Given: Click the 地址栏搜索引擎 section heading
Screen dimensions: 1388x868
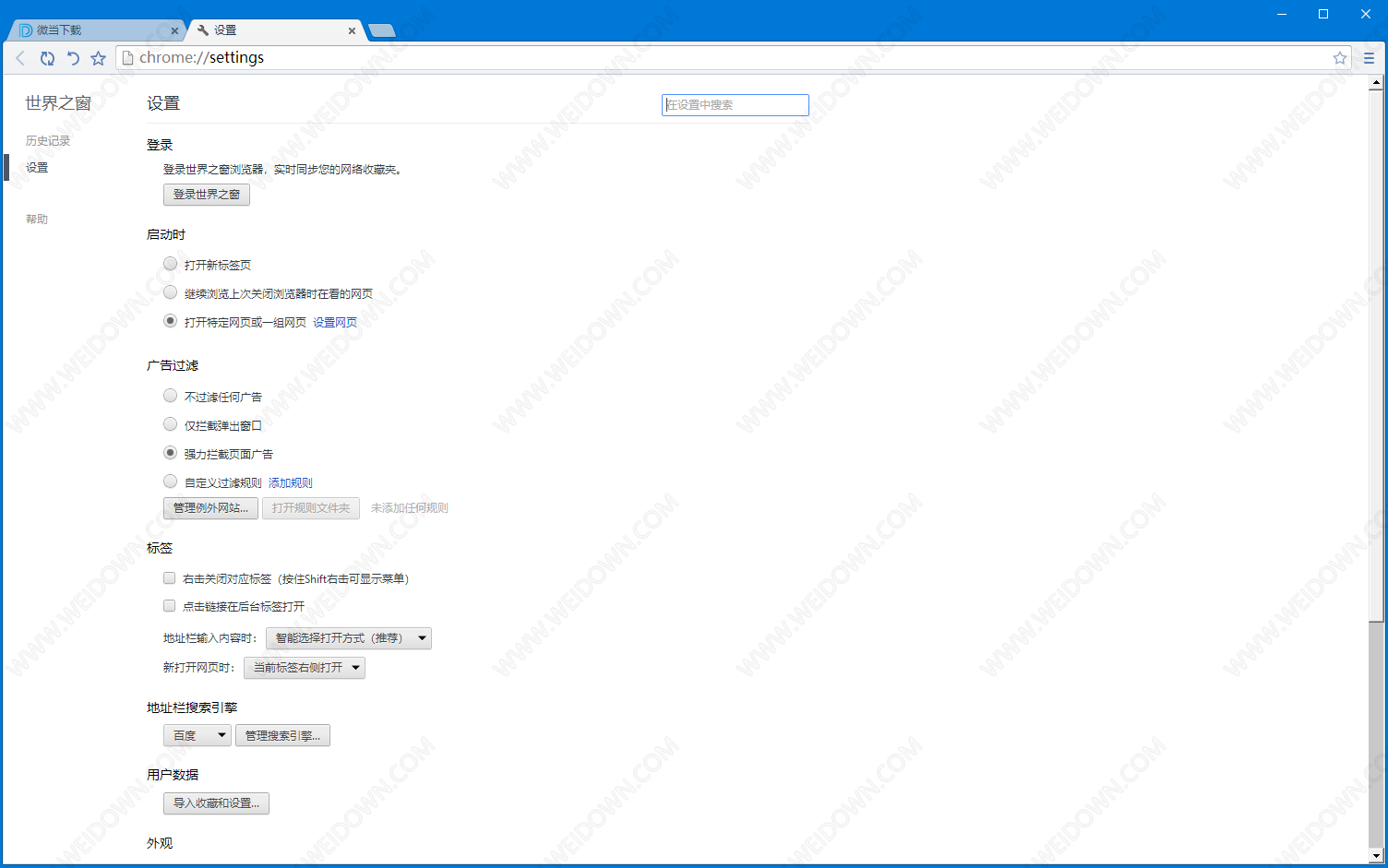Looking at the screenshot, I should point(192,708).
